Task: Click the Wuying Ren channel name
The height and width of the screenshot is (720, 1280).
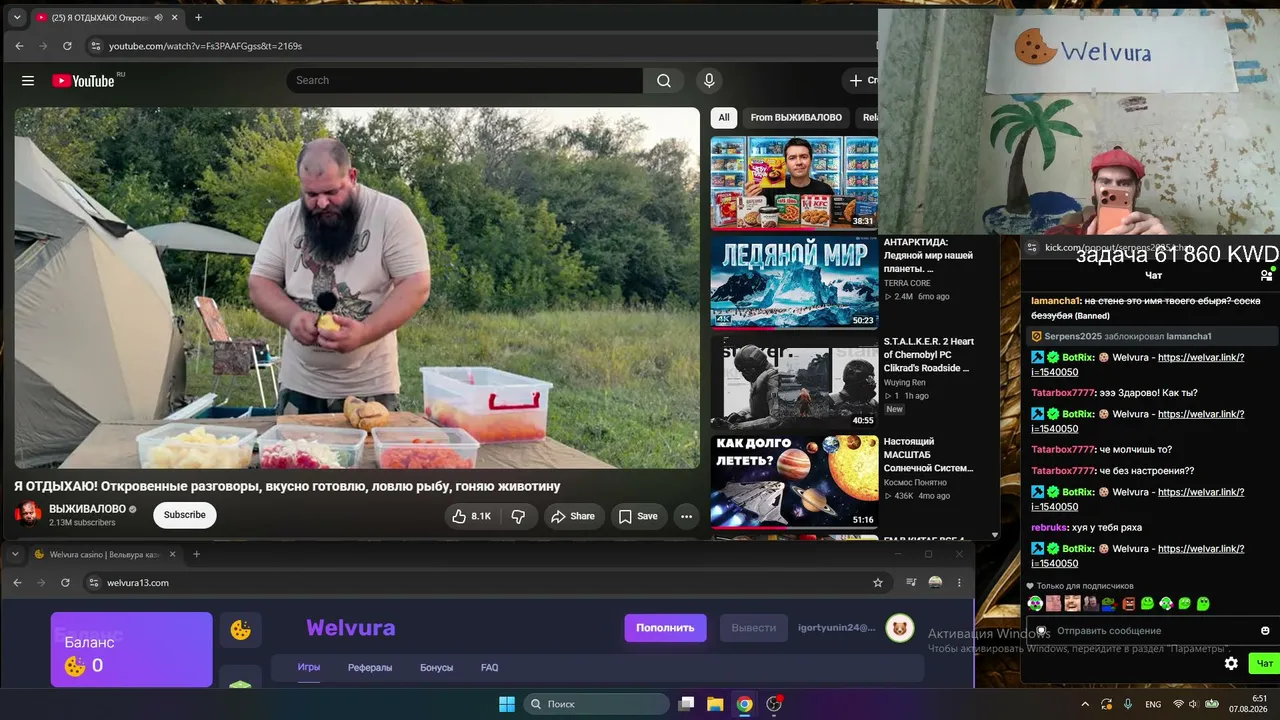Action: (905, 382)
